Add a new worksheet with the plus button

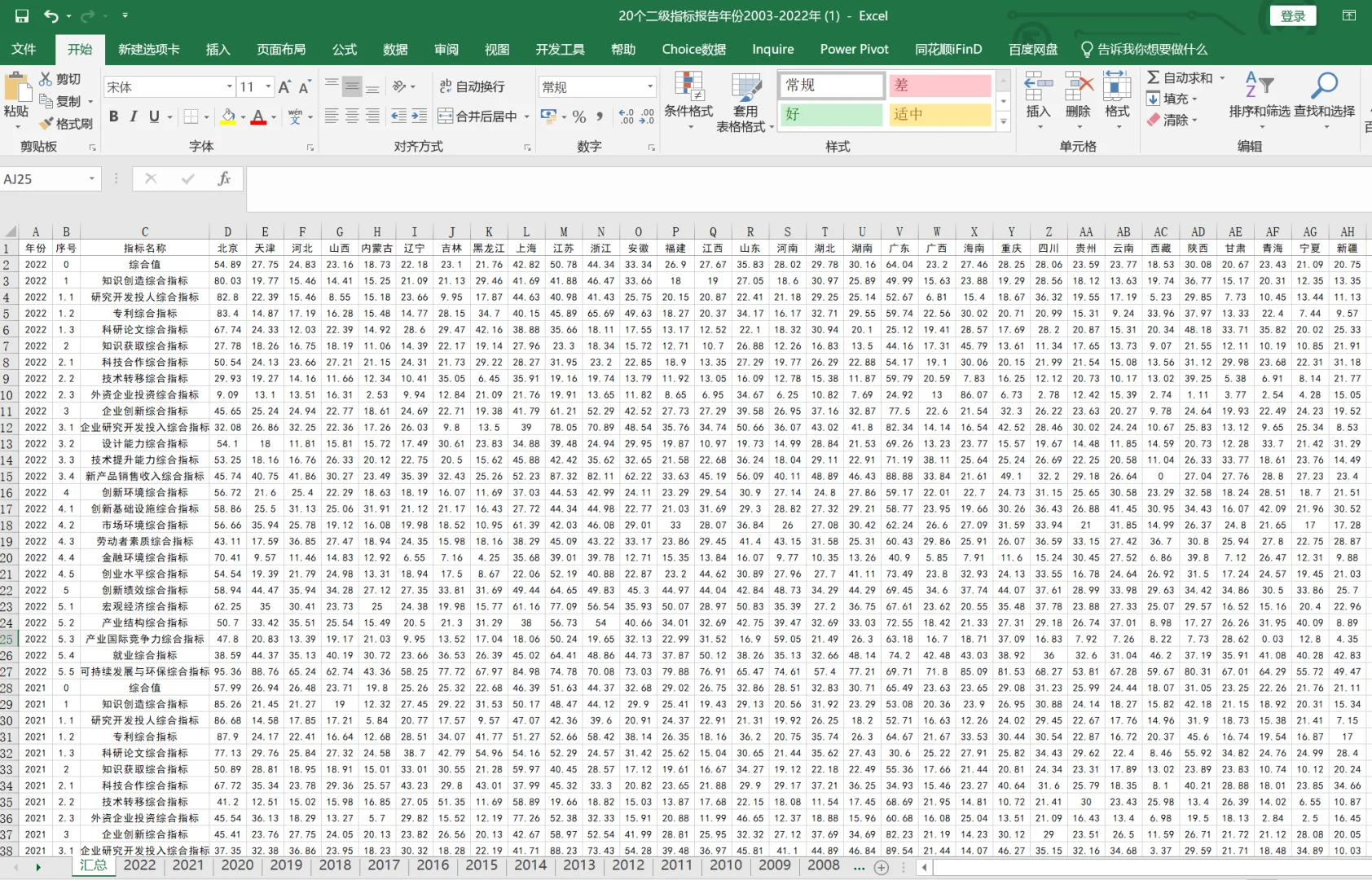tap(881, 868)
